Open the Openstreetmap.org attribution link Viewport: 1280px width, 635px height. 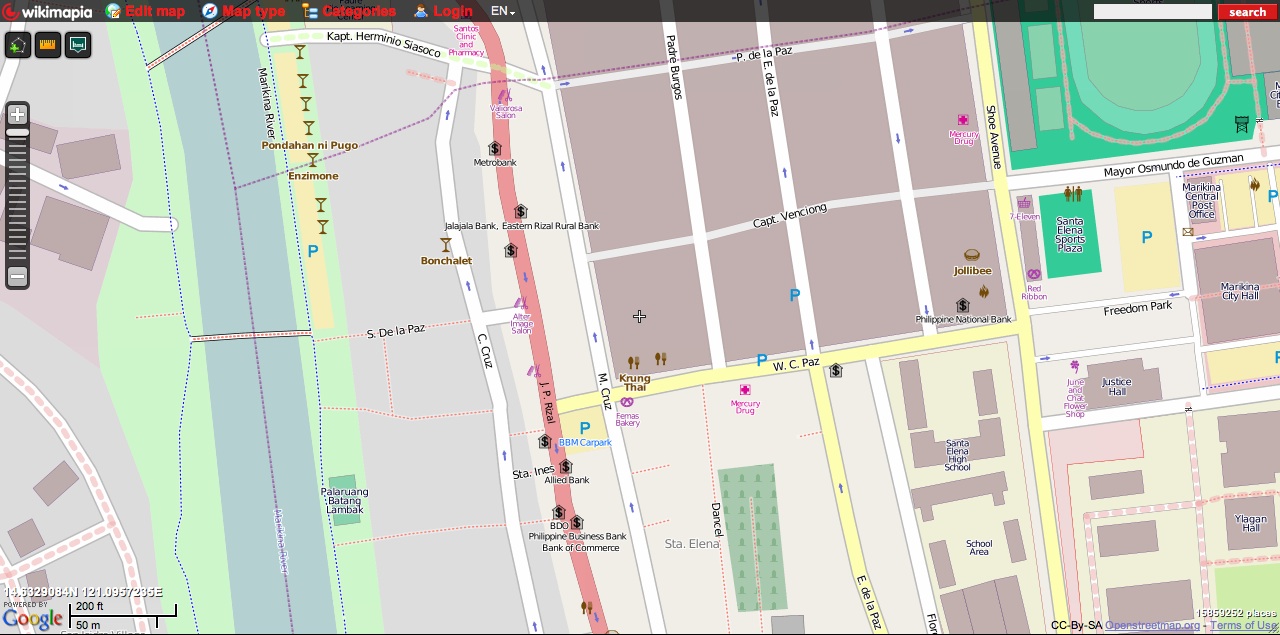pyautogui.click(x=1152, y=626)
